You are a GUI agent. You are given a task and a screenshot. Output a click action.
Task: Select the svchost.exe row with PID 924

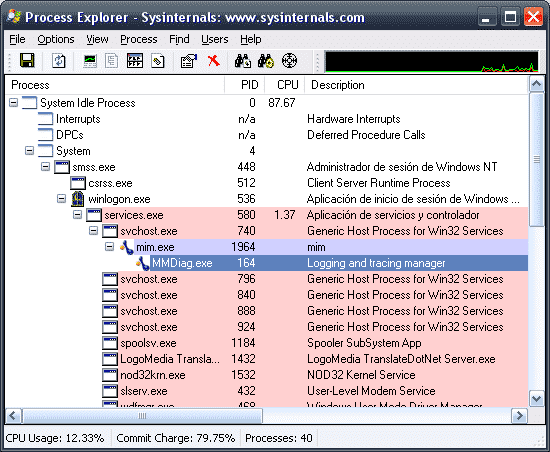point(267,327)
